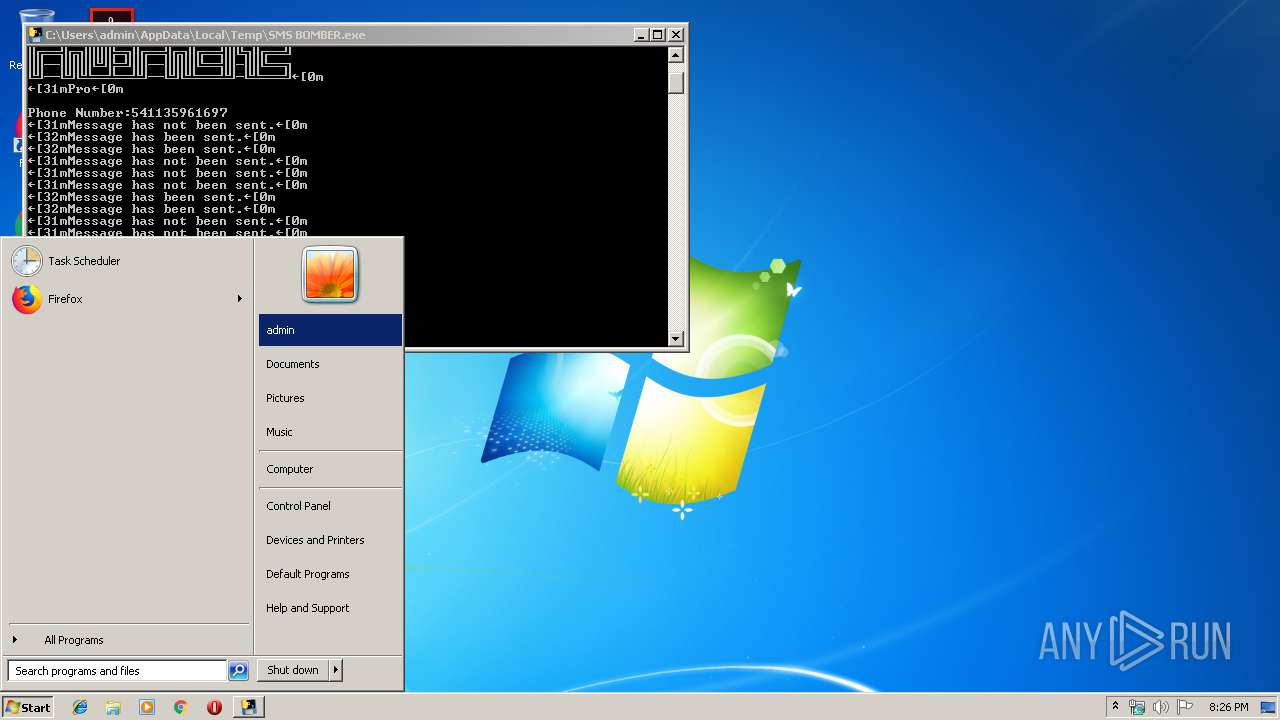
Task: Click the taskbar clock 8:26 PM
Action: click(x=1228, y=707)
